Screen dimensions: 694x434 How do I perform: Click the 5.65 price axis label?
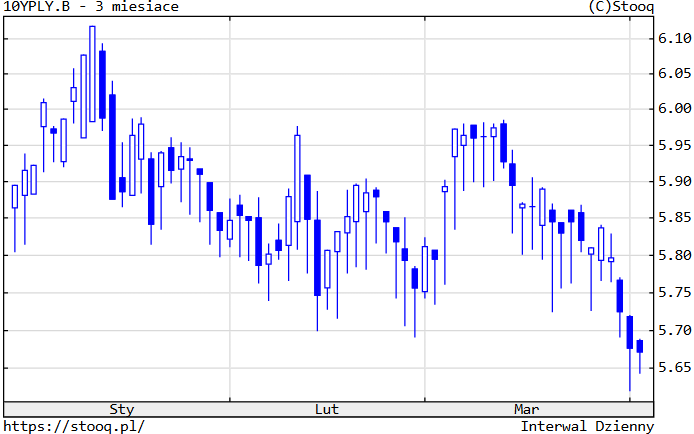(x=676, y=368)
